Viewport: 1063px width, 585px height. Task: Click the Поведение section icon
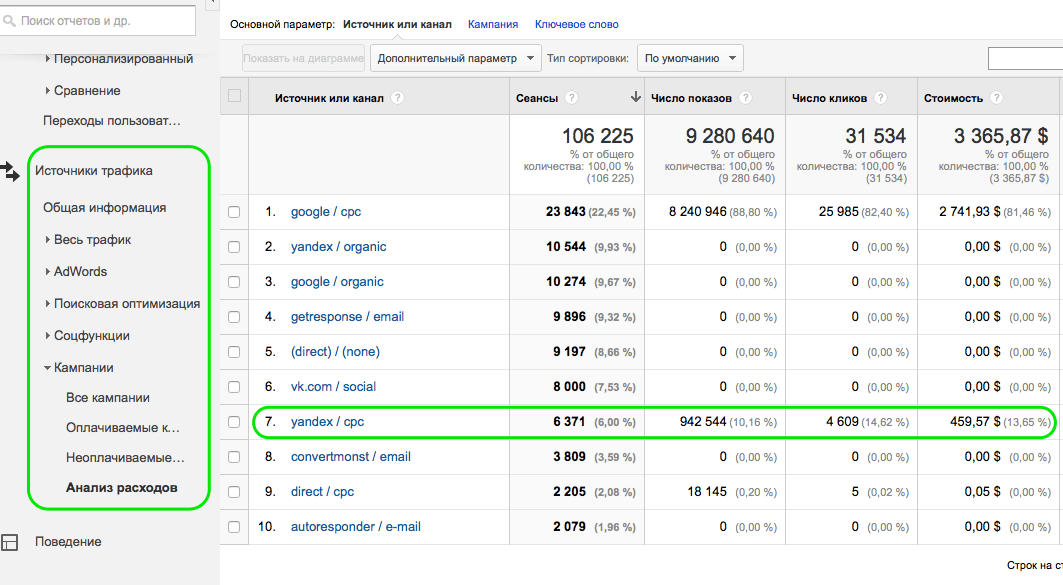coord(9,542)
